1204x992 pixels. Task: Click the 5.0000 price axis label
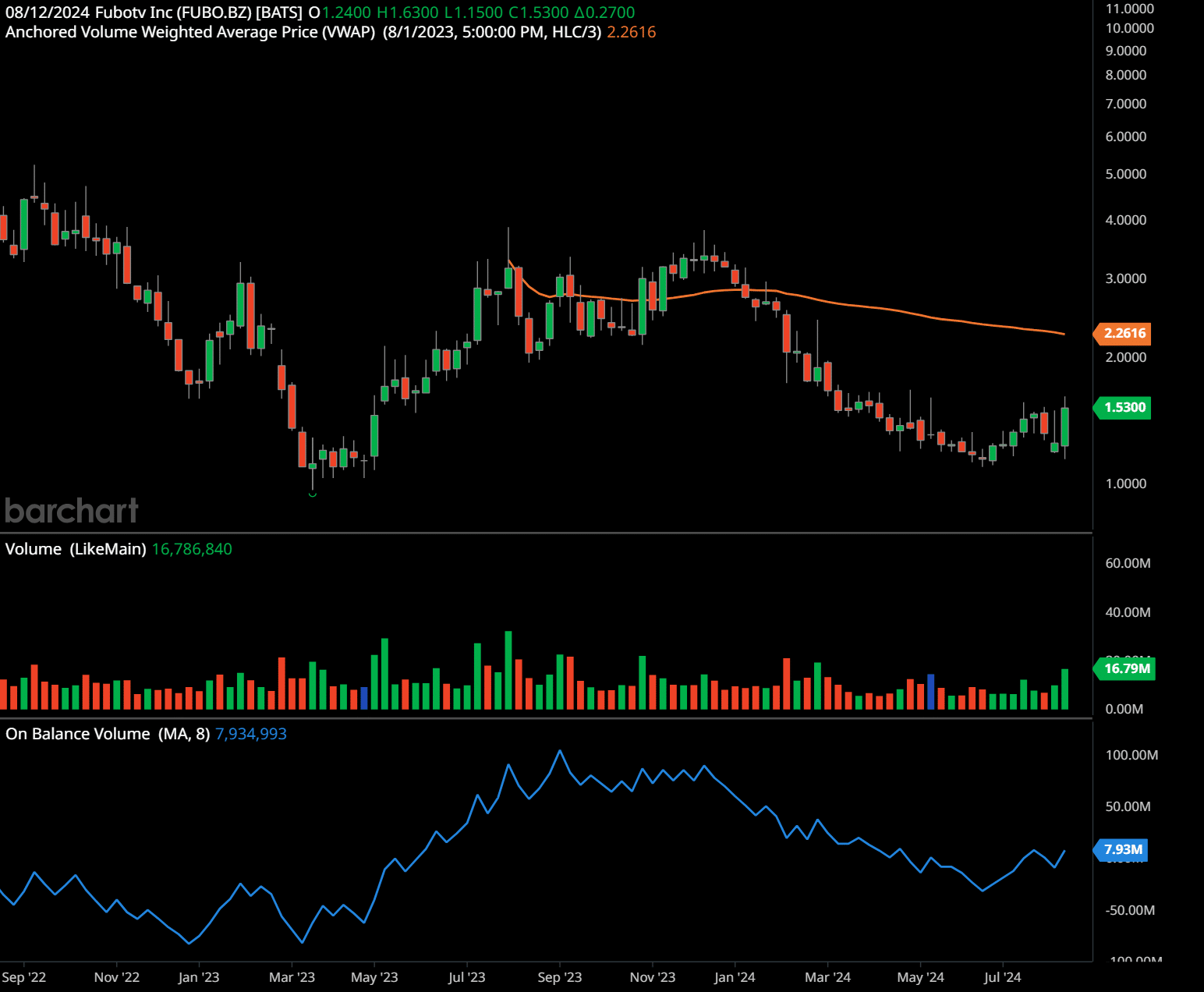click(x=1126, y=174)
